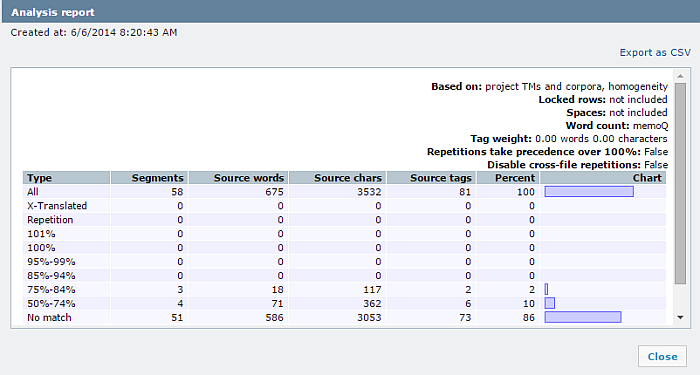Image resolution: width=700 pixels, height=375 pixels.
Task: Click the 50%-74% row chart bar
Action: point(550,304)
